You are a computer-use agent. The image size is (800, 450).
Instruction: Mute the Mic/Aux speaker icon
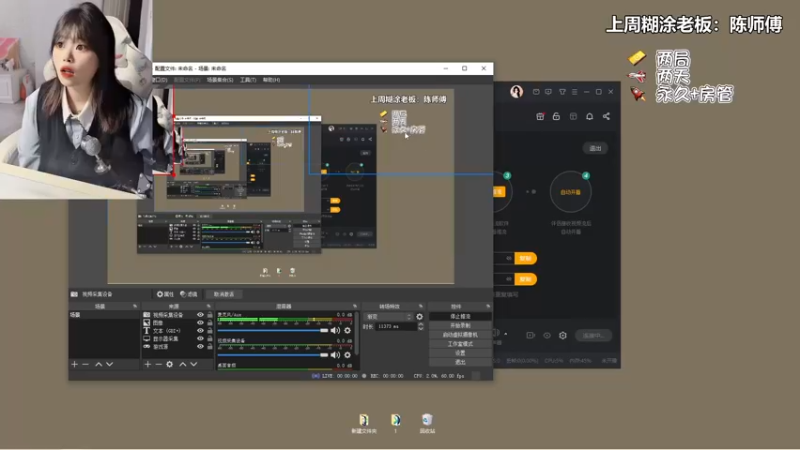[335, 331]
